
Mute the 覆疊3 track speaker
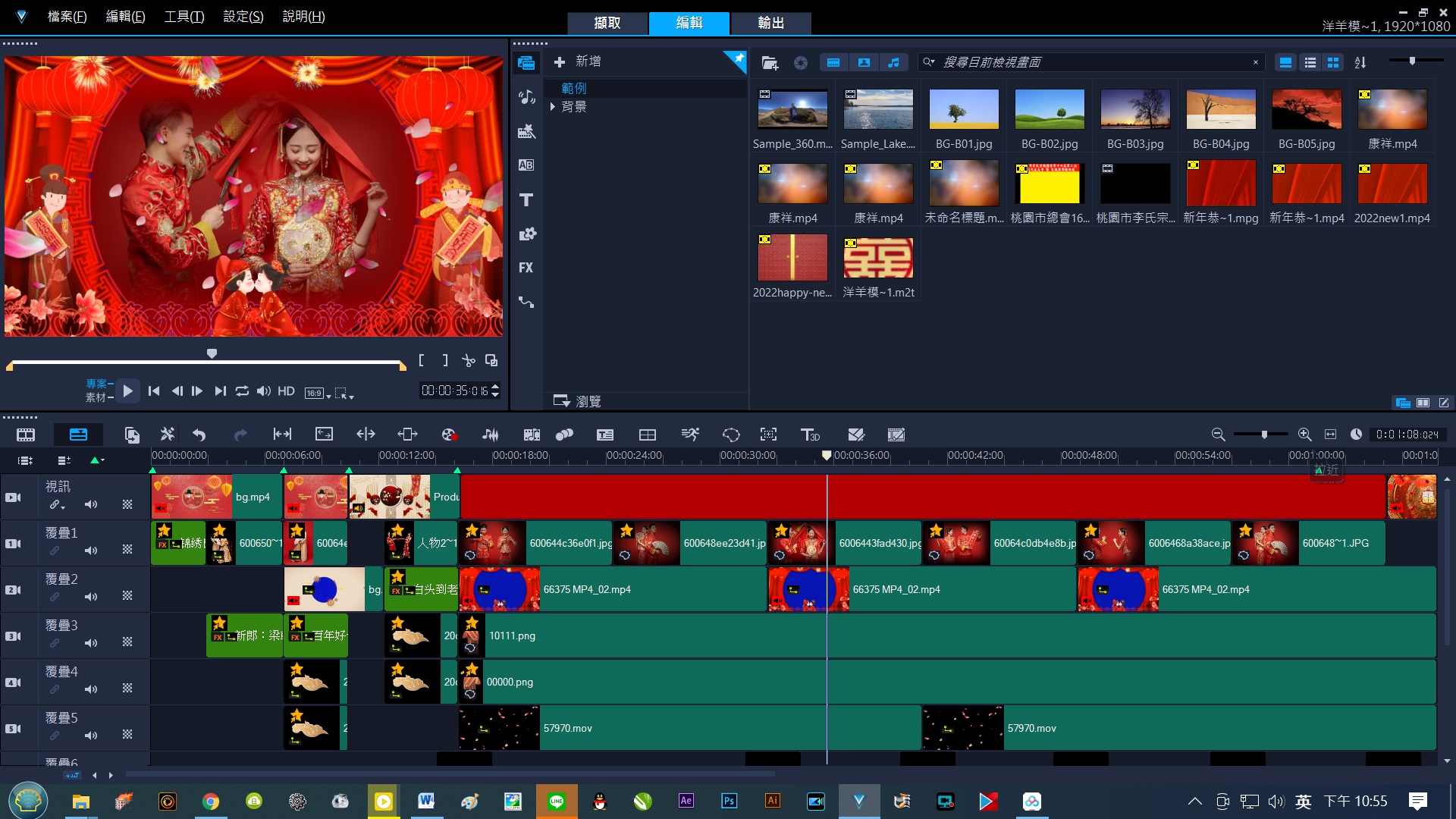click(91, 643)
